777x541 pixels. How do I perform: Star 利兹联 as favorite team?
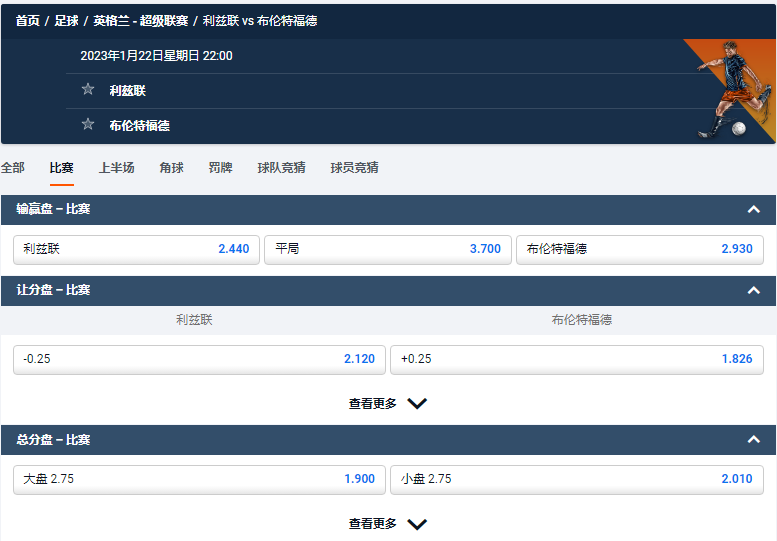pyautogui.click(x=88, y=90)
